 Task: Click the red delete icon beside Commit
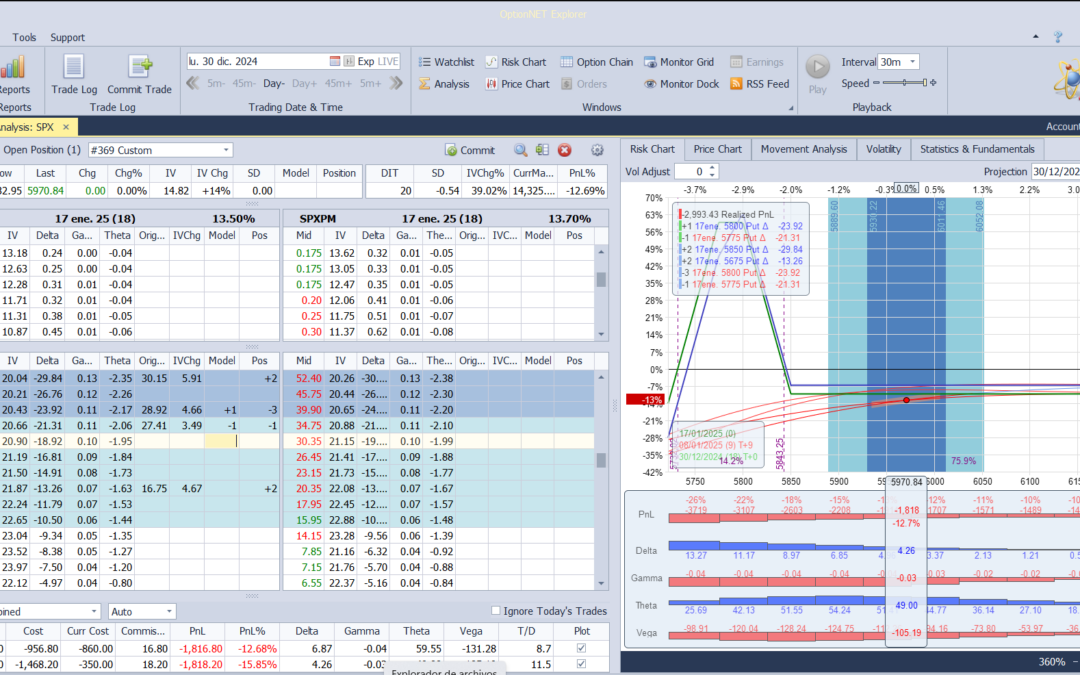point(564,150)
